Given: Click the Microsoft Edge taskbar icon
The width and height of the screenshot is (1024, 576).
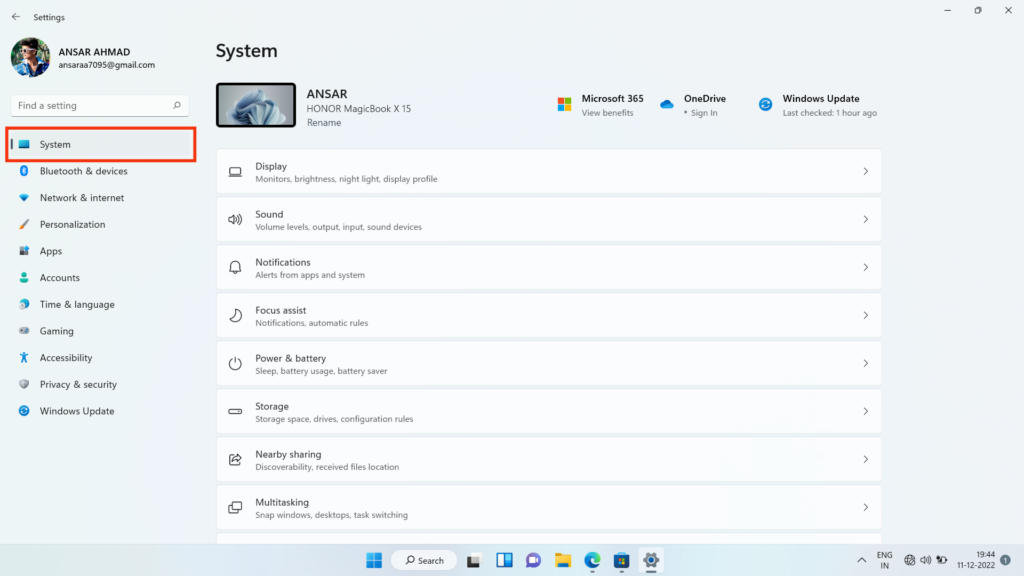Looking at the screenshot, I should (592, 560).
